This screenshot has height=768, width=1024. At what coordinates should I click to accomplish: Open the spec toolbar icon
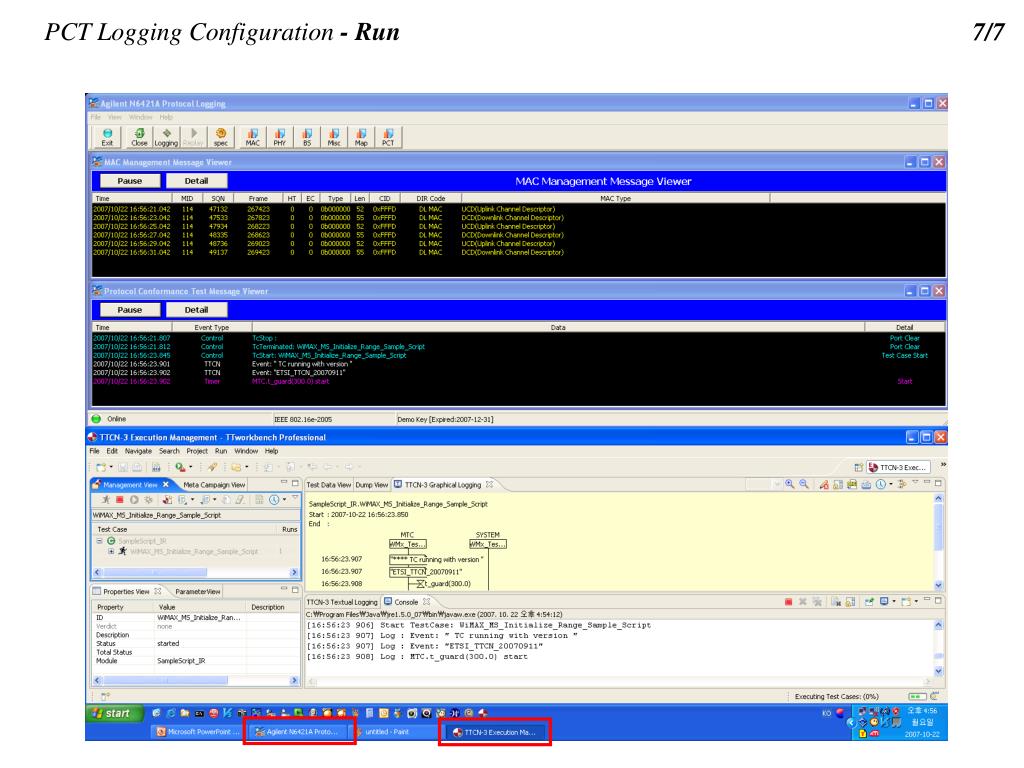coord(221,136)
